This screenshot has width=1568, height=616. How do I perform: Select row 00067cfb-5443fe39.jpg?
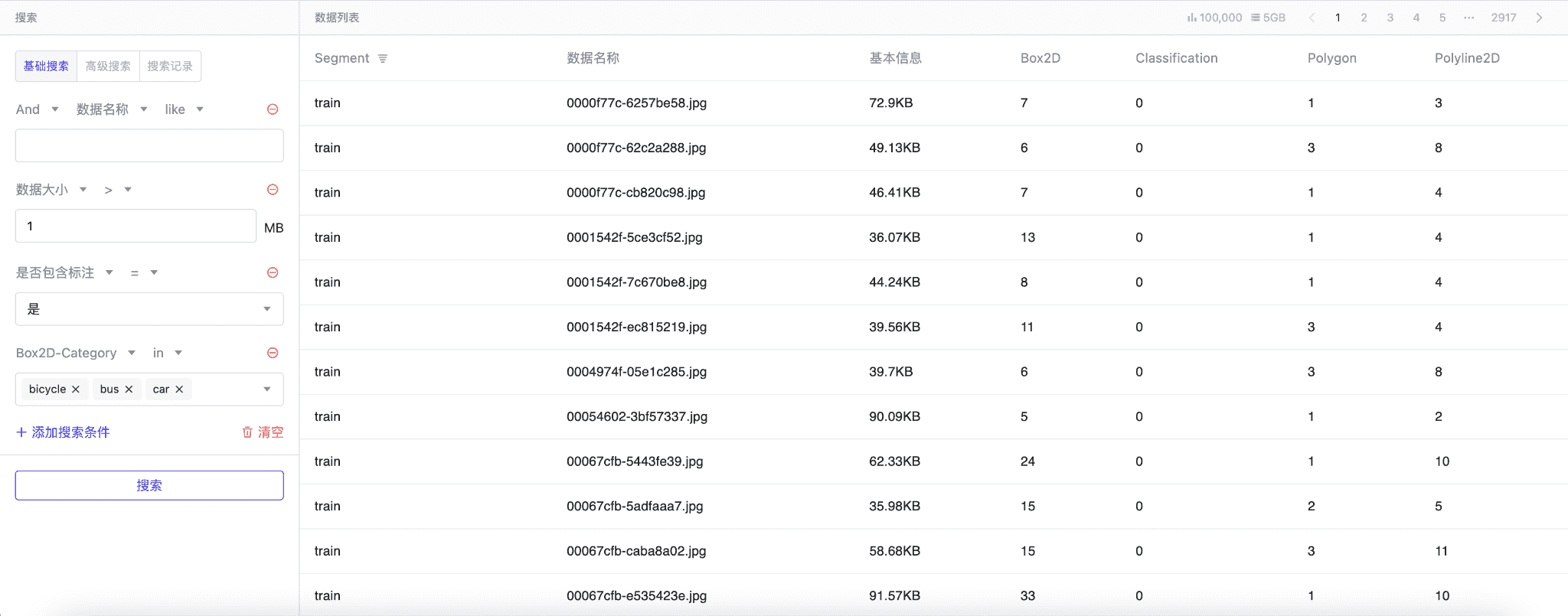click(x=933, y=461)
